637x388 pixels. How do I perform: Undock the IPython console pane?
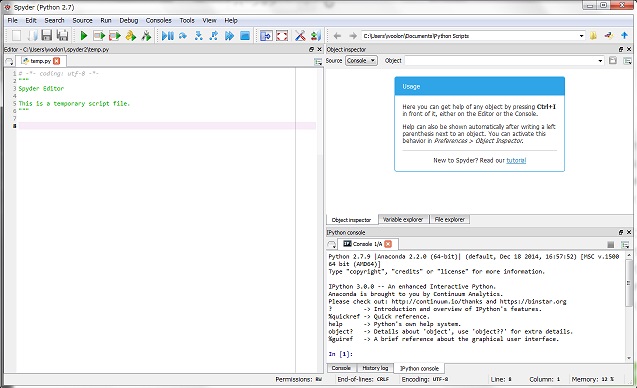[x=621, y=232]
